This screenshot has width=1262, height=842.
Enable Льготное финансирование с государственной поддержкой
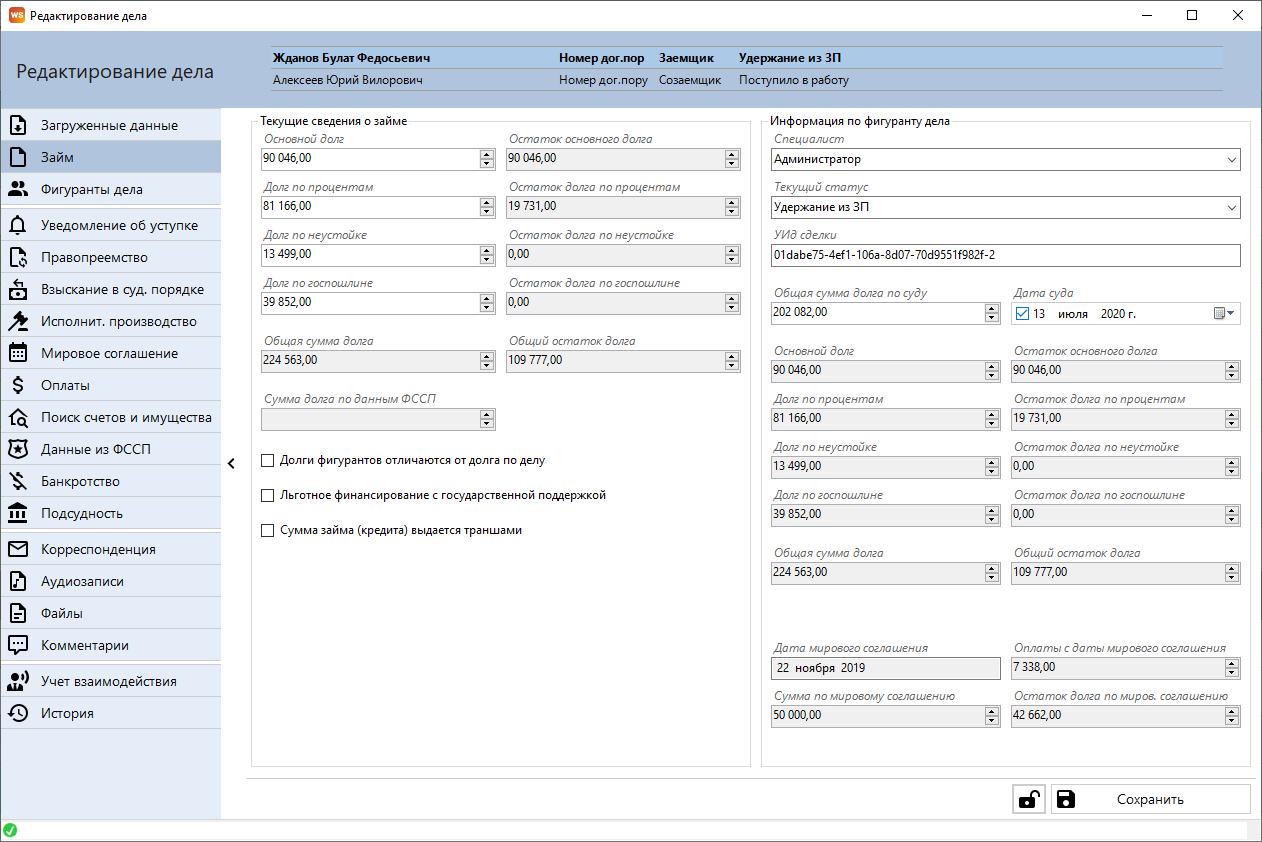(x=267, y=495)
